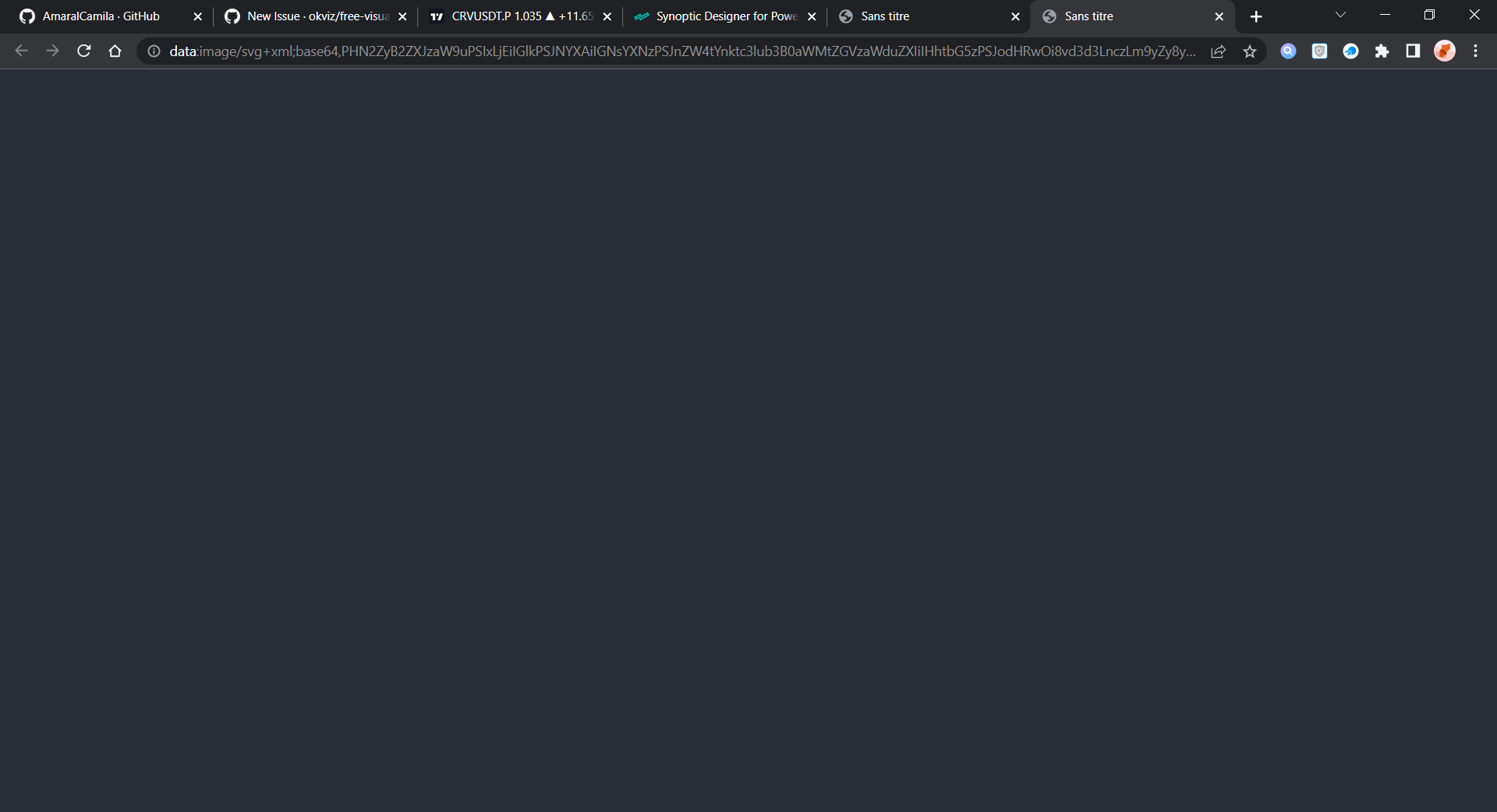Toggle the shield privacy extension
The width and height of the screenshot is (1497, 812).
[1320, 51]
